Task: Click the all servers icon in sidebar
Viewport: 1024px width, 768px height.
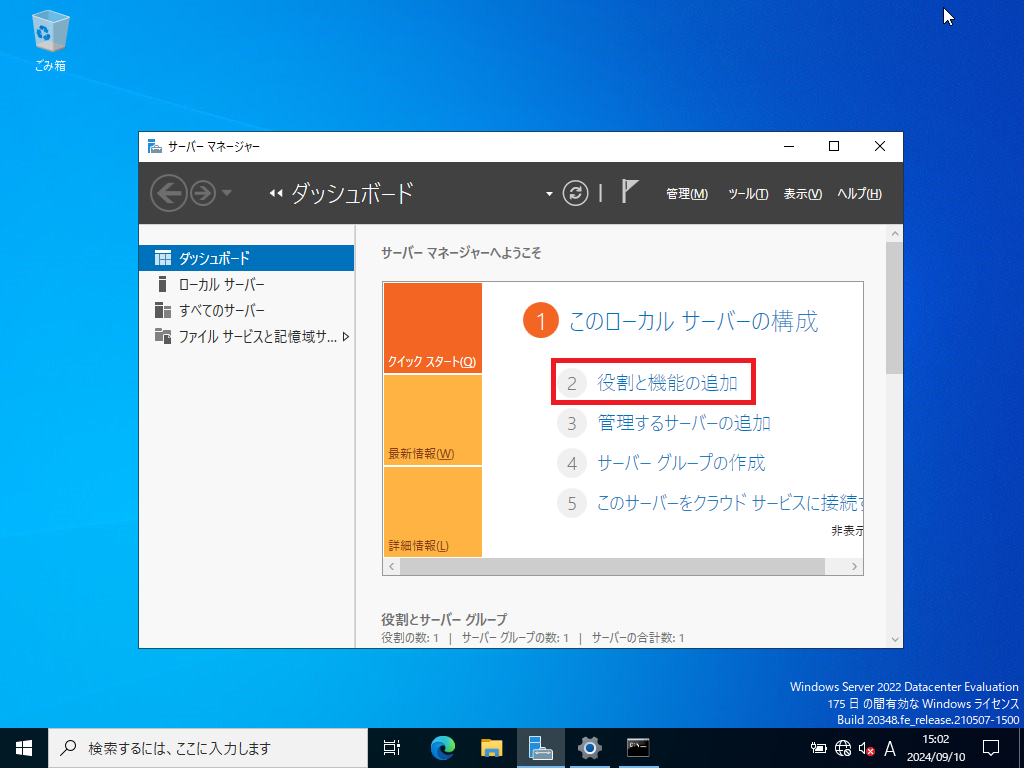Action: (x=163, y=310)
